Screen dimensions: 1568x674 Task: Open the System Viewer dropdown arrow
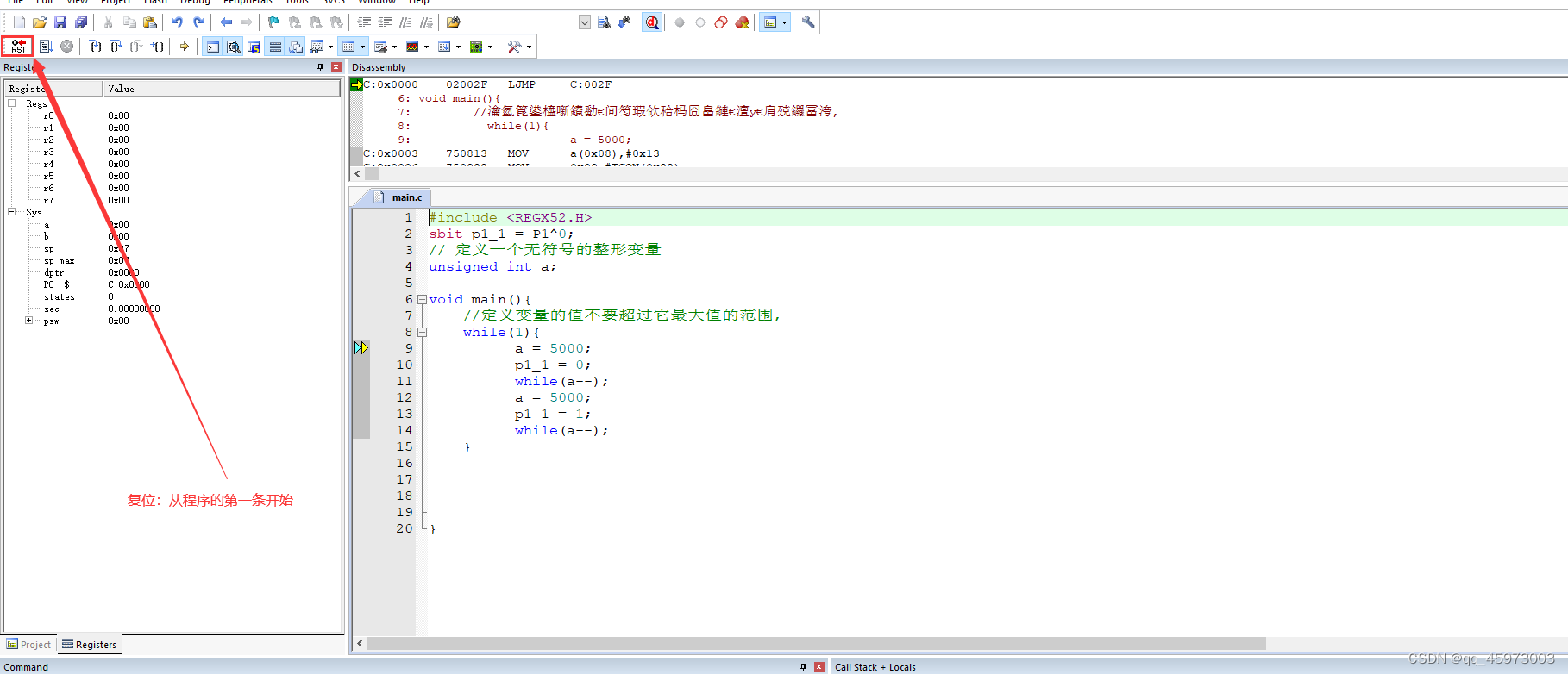point(491,47)
